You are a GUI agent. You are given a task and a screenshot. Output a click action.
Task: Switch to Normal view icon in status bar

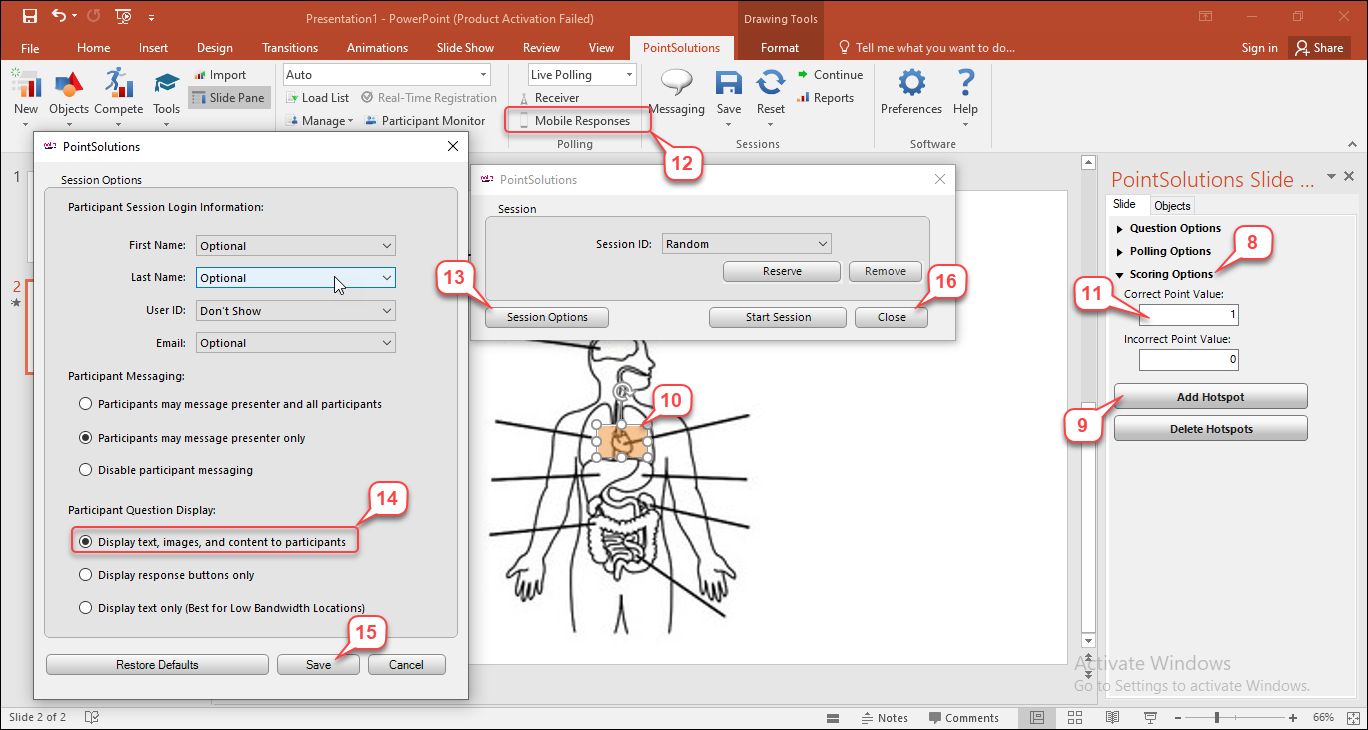1037,718
